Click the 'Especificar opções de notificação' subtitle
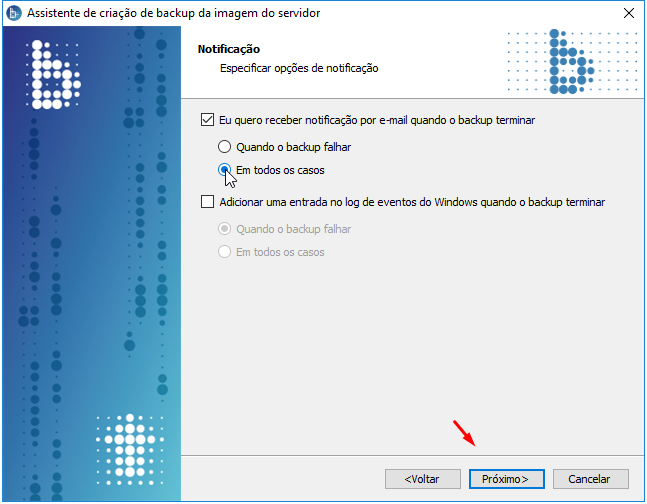The height and width of the screenshot is (504, 647). coord(299,68)
